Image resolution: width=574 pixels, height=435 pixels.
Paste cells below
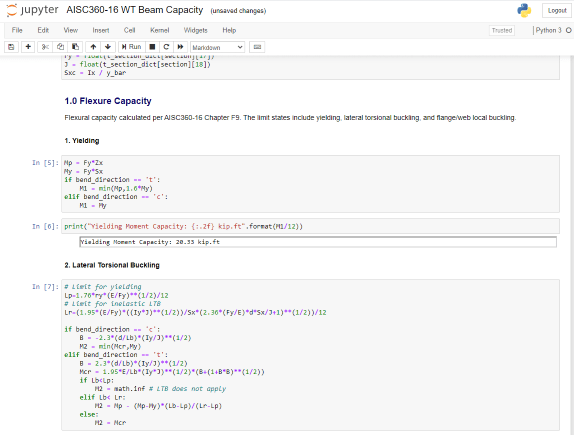[75, 47]
